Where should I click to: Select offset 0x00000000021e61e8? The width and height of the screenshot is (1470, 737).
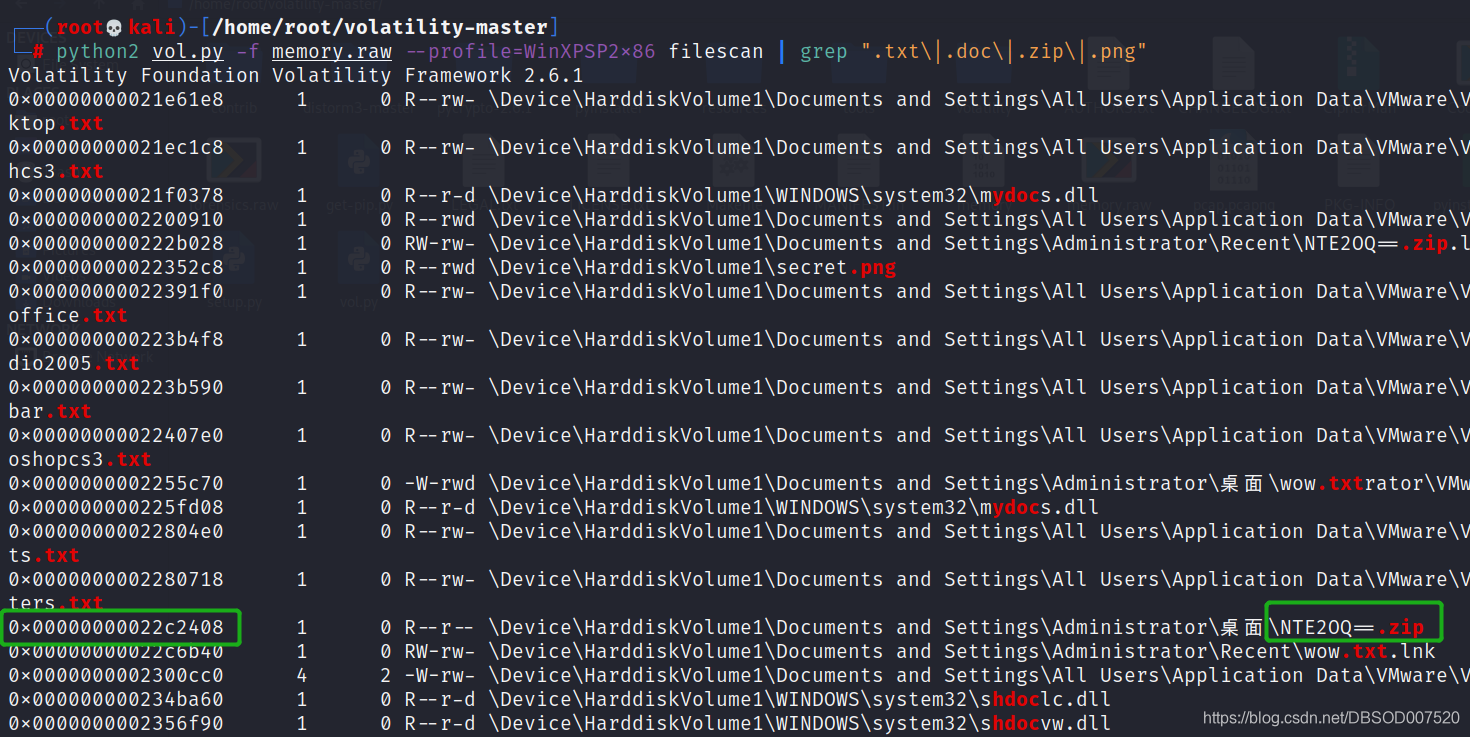pyautogui.click(x=116, y=99)
